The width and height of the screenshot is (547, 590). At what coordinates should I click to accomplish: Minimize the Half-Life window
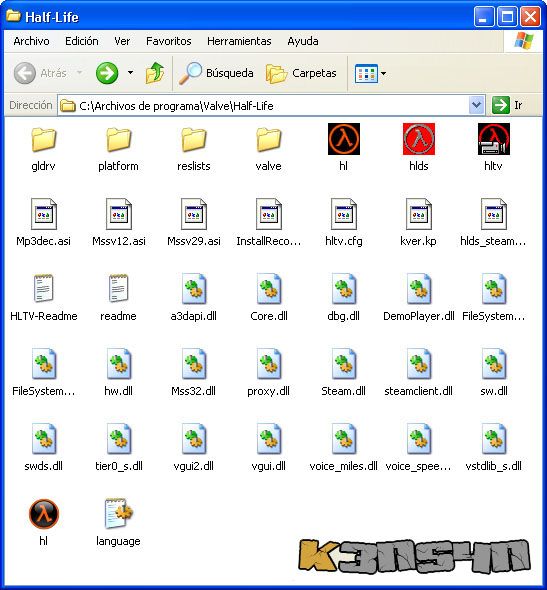(484, 17)
